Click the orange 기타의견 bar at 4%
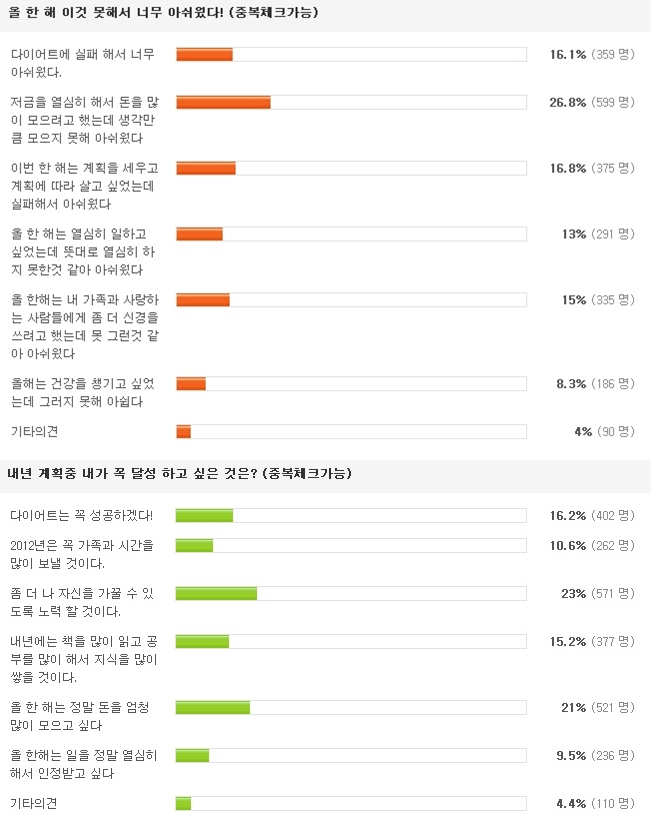This screenshot has width=651, height=833. pos(183,432)
